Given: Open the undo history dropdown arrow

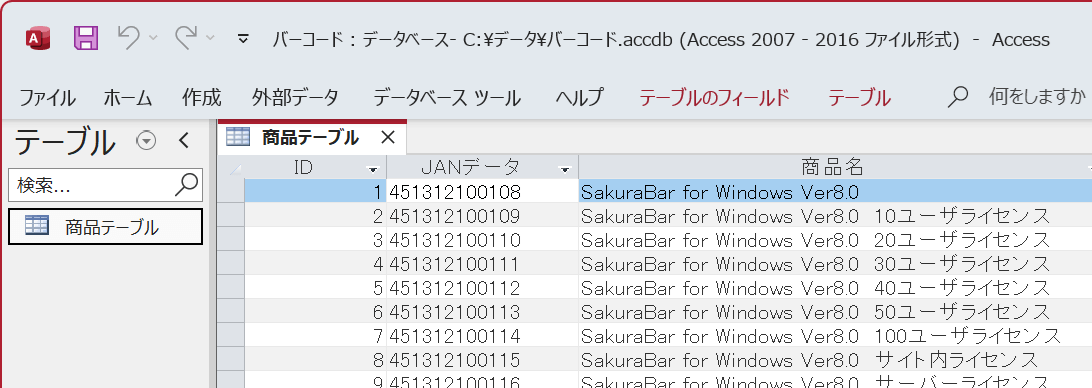Looking at the screenshot, I should pos(153,38).
